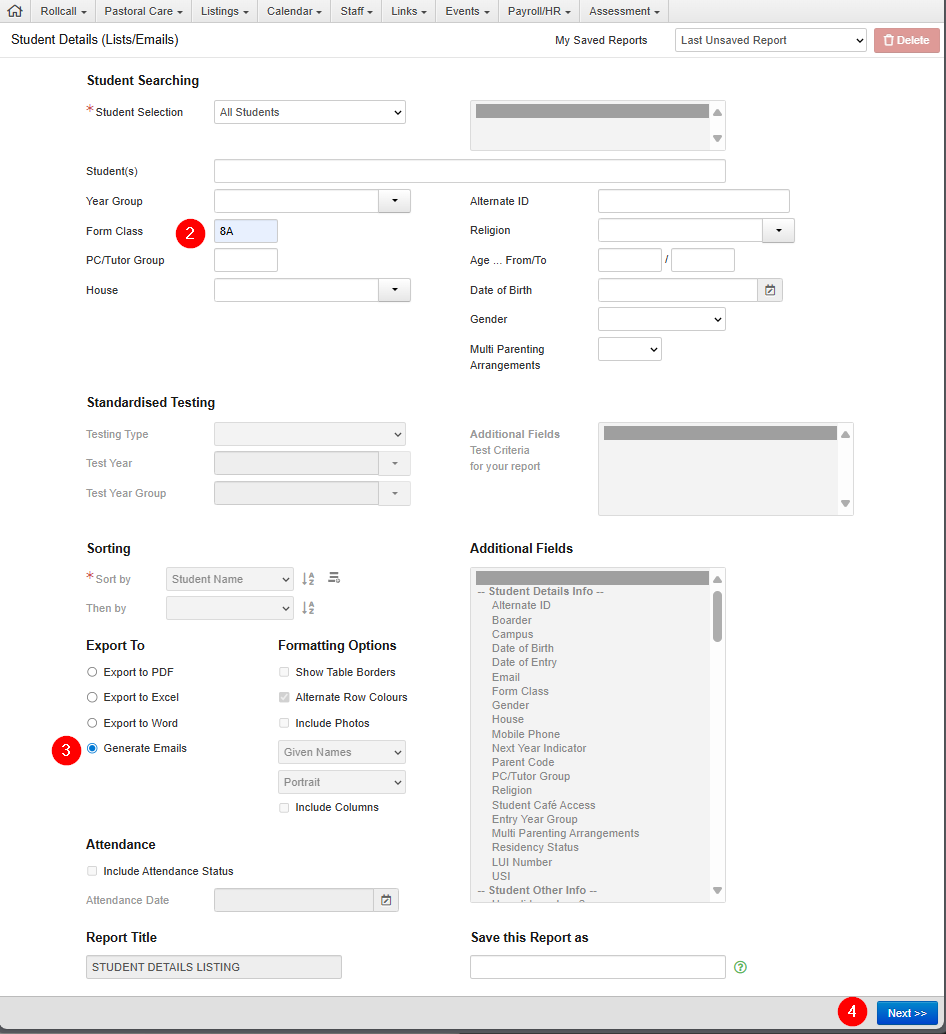The height and width of the screenshot is (1034, 946).
Task: Select Parent Code in Additional Fields list
Action: [x=523, y=762]
